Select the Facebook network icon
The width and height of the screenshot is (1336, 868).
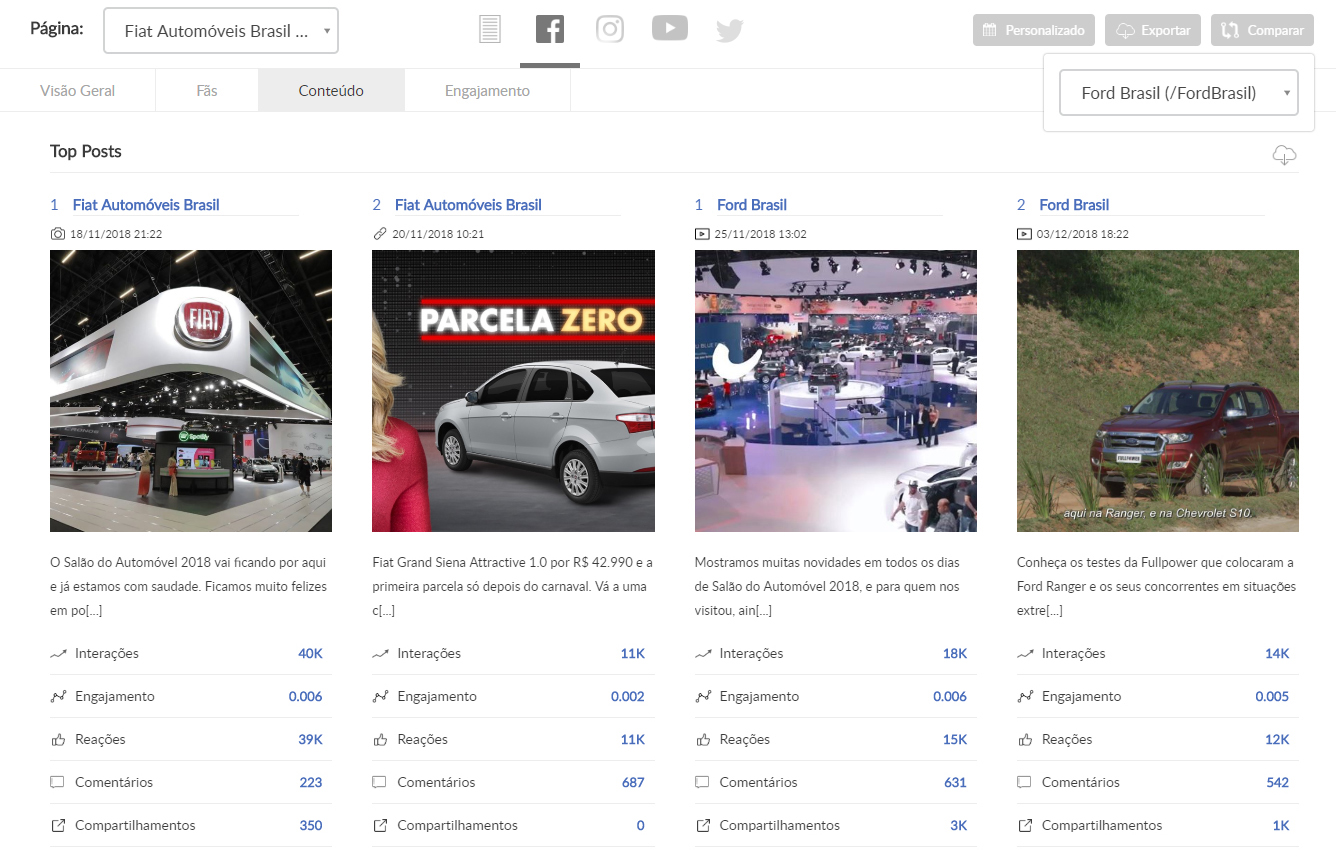(550, 30)
